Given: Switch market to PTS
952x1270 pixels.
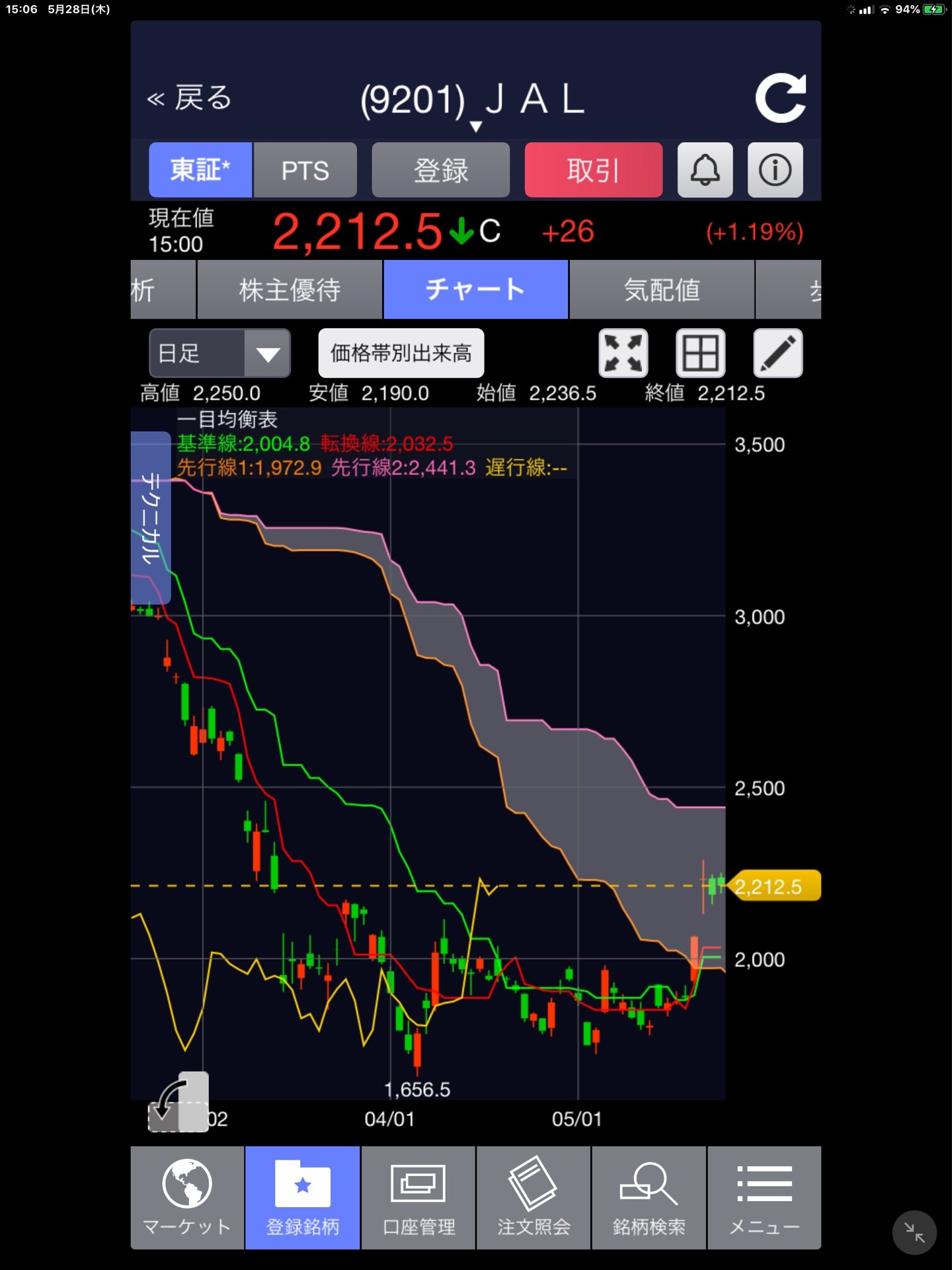Looking at the screenshot, I should (305, 170).
